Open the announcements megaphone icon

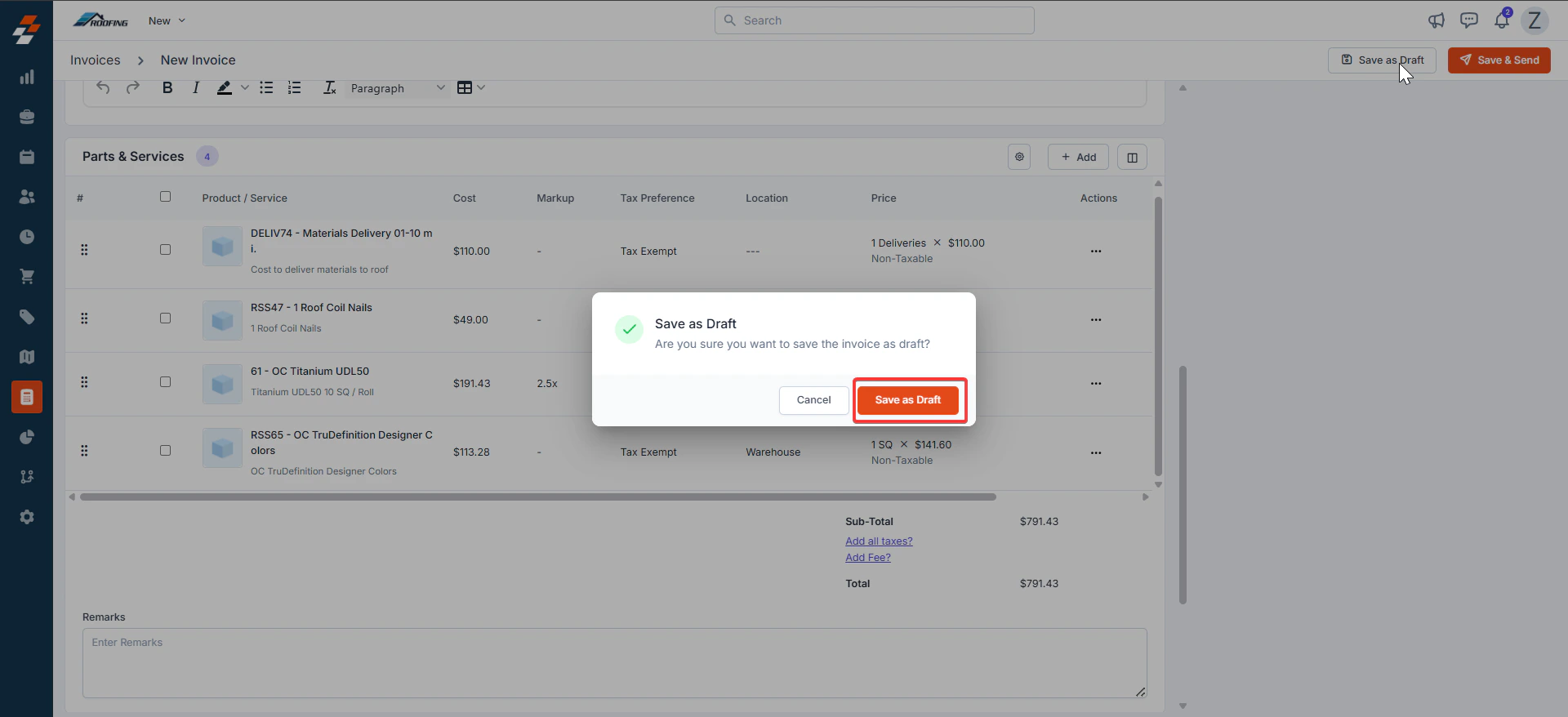click(1437, 20)
